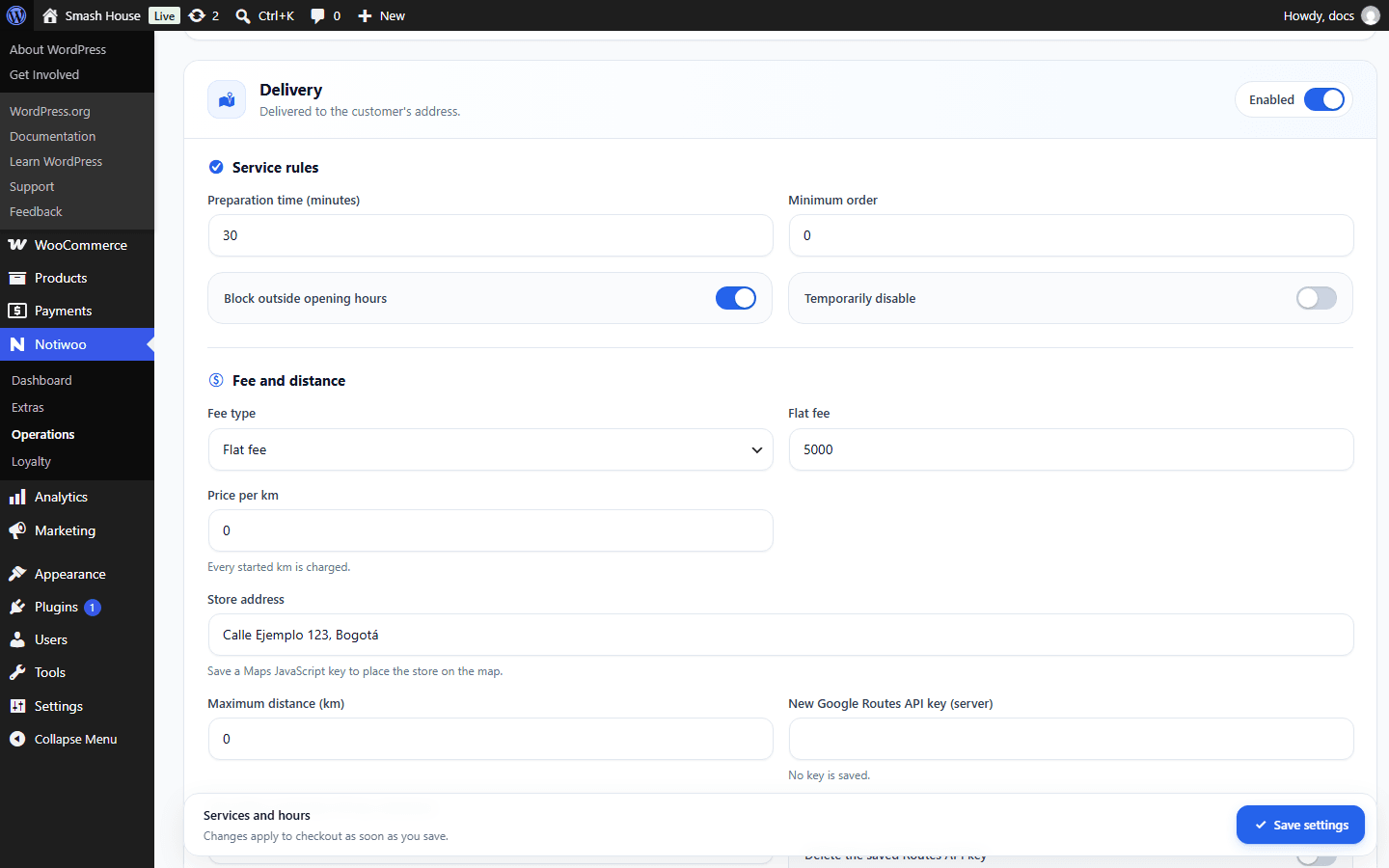Click the Tools wrench icon
The width and height of the screenshot is (1389, 868).
(17, 672)
